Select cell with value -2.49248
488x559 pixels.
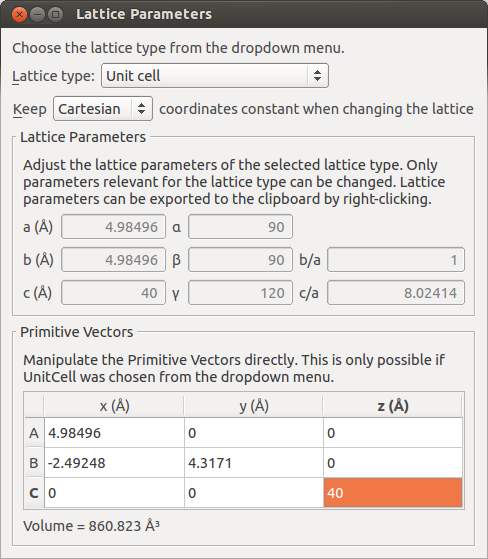[114, 463]
